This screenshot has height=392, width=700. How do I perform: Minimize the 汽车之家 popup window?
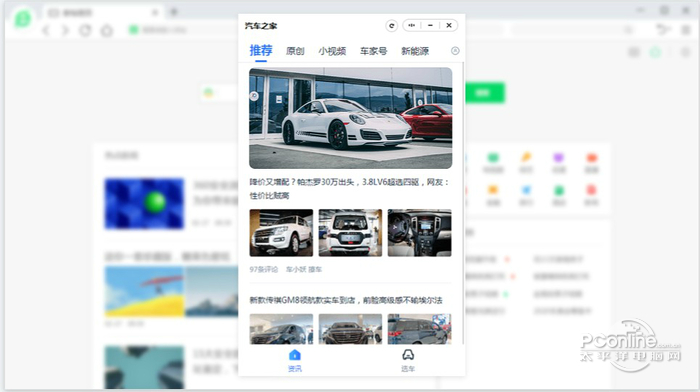430,25
